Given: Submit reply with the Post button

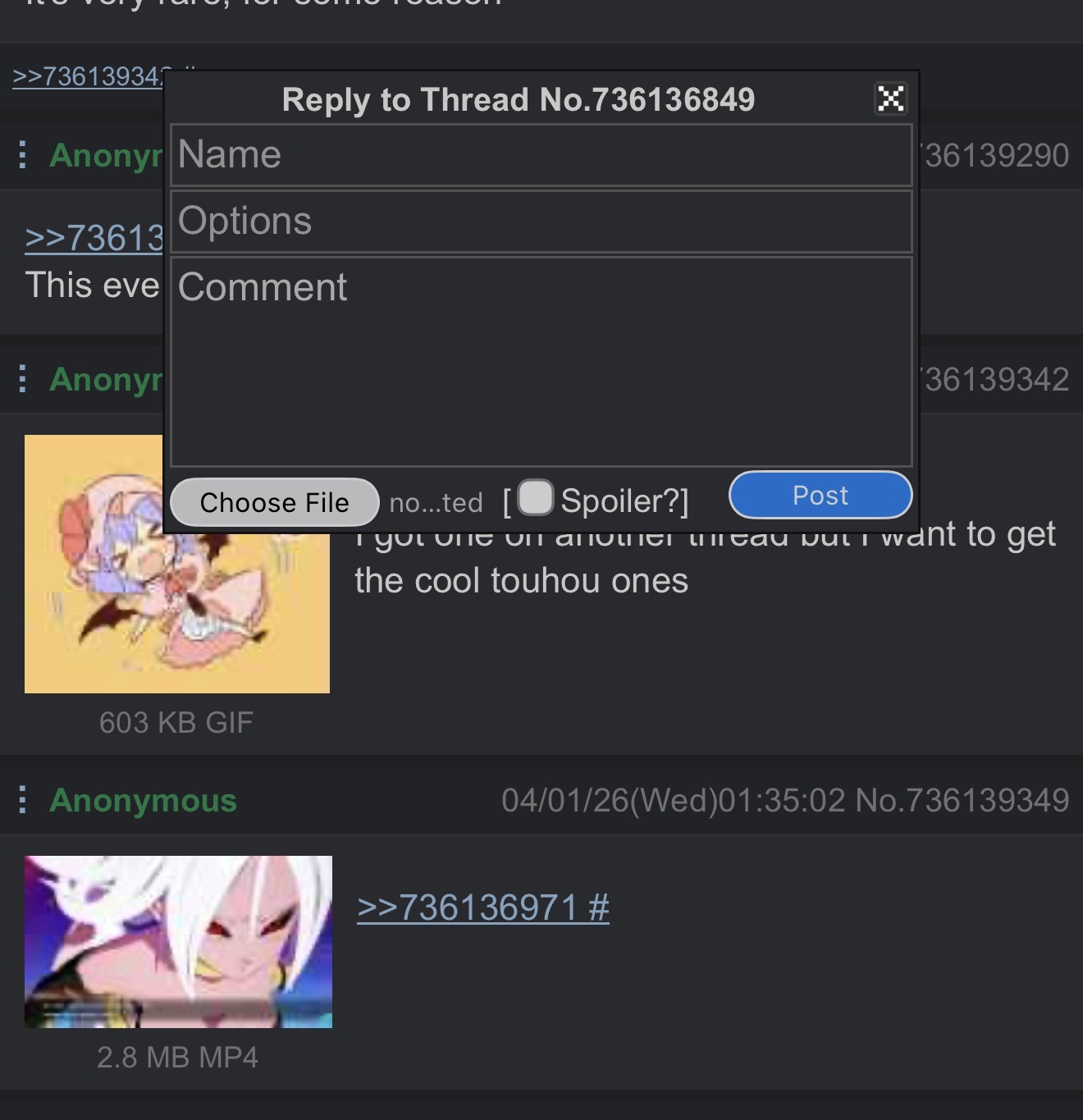Looking at the screenshot, I should point(820,495).
